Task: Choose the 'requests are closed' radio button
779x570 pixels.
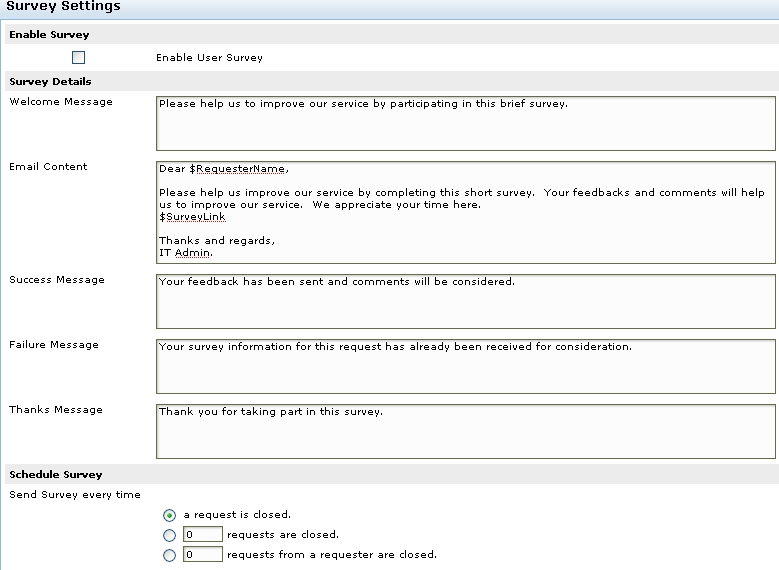Action: click(x=169, y=535)
